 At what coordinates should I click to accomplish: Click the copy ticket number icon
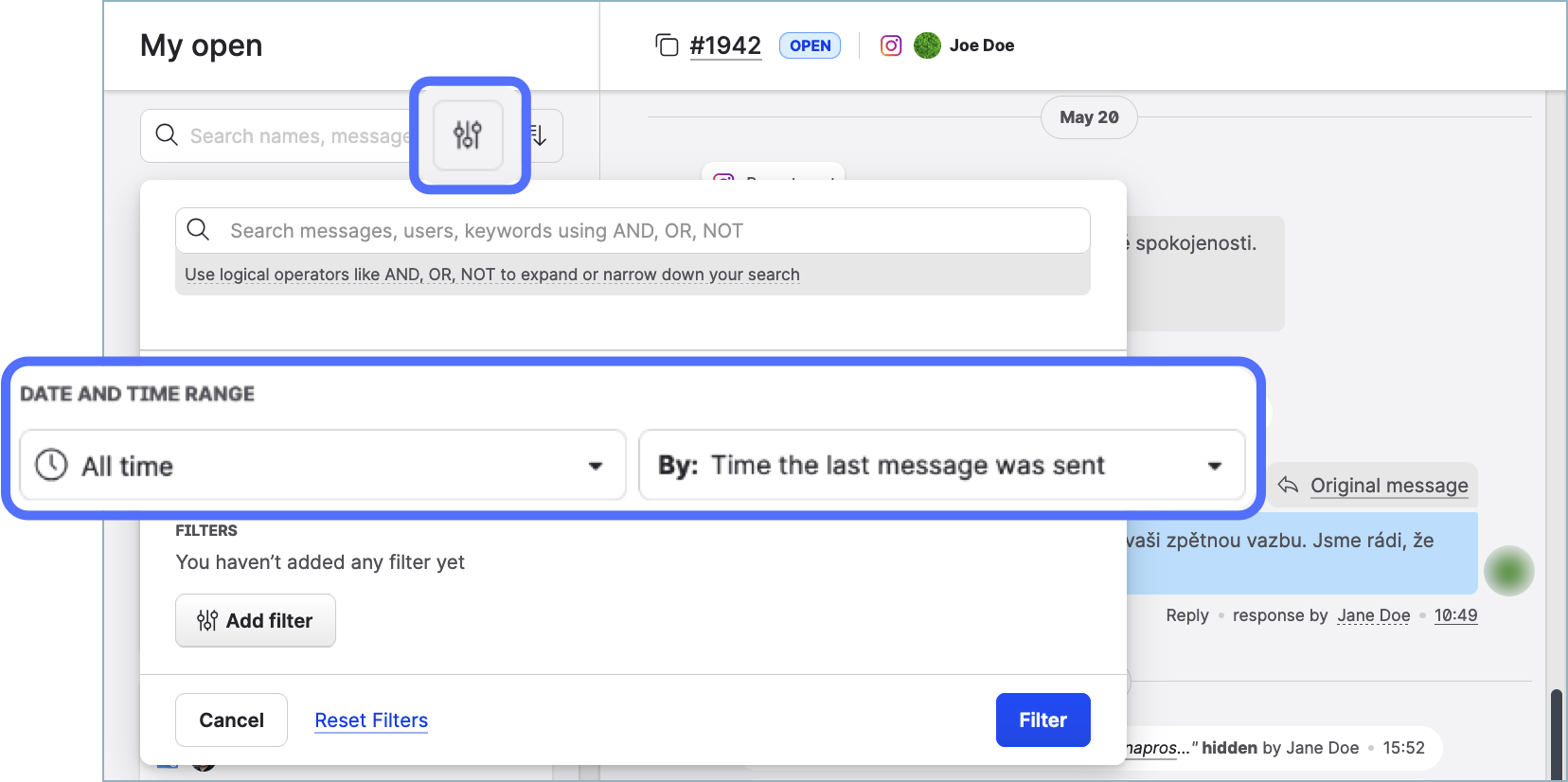667,45
